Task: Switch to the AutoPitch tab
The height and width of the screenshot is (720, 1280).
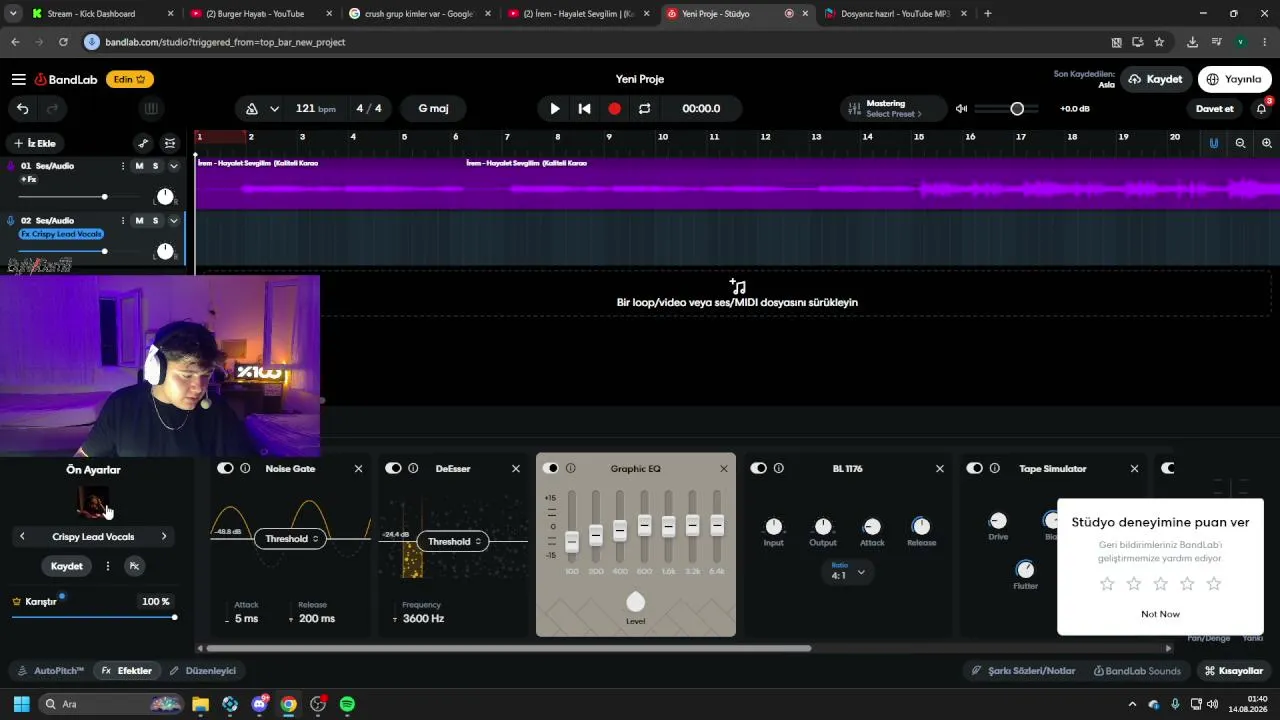Action: coord(52,671)
